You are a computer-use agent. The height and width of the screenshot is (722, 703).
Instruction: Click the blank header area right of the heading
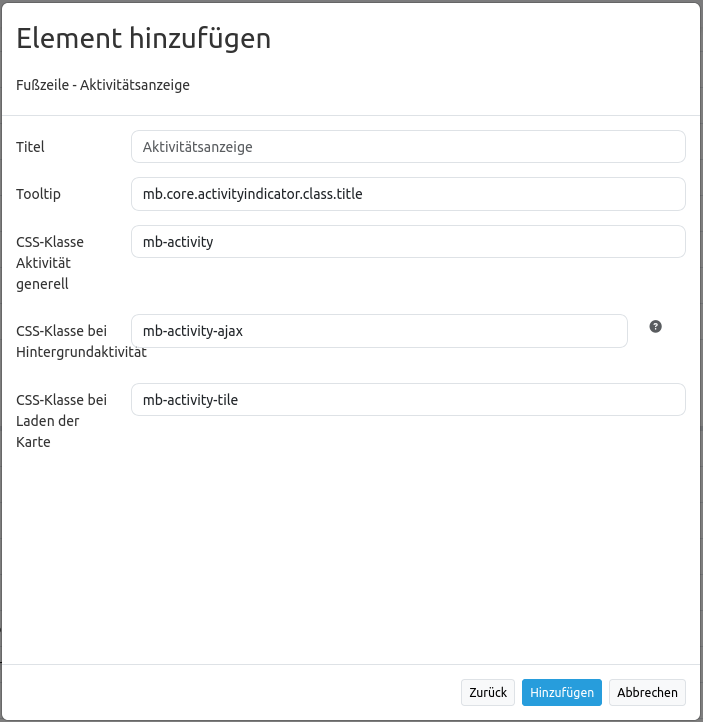(x=480, y=40)
